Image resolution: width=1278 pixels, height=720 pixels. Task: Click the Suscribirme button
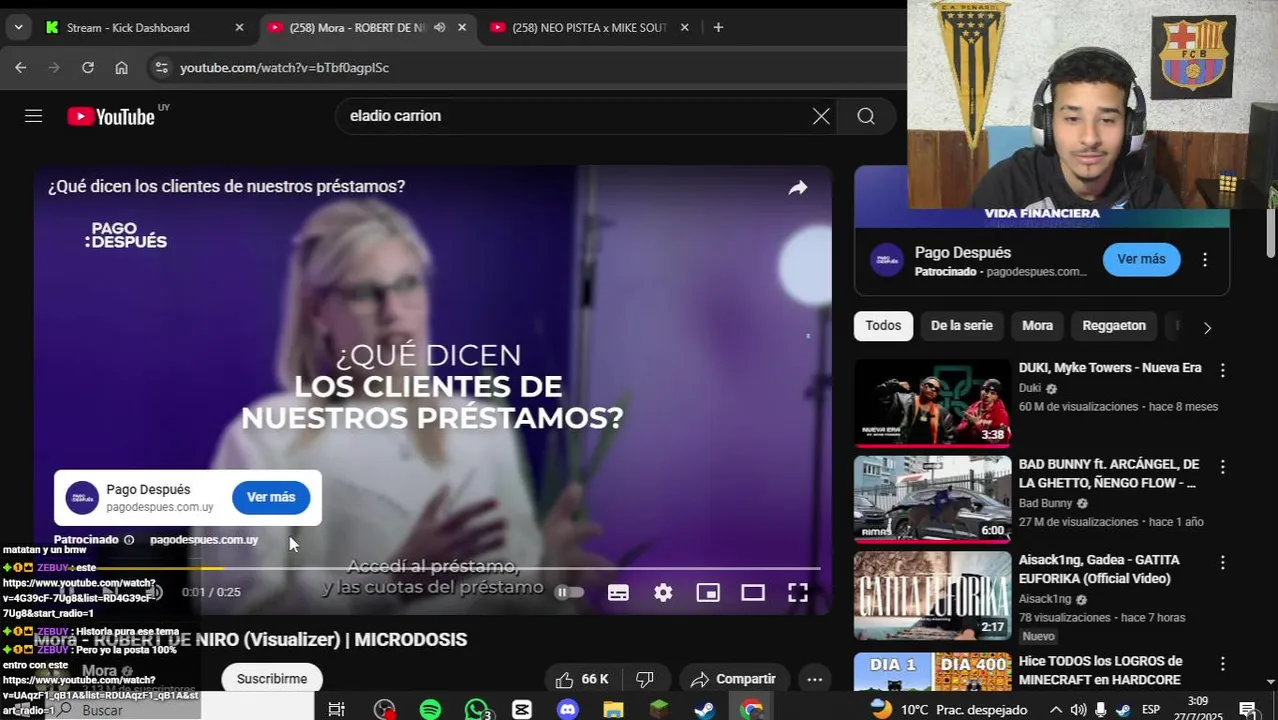[272, 679]
